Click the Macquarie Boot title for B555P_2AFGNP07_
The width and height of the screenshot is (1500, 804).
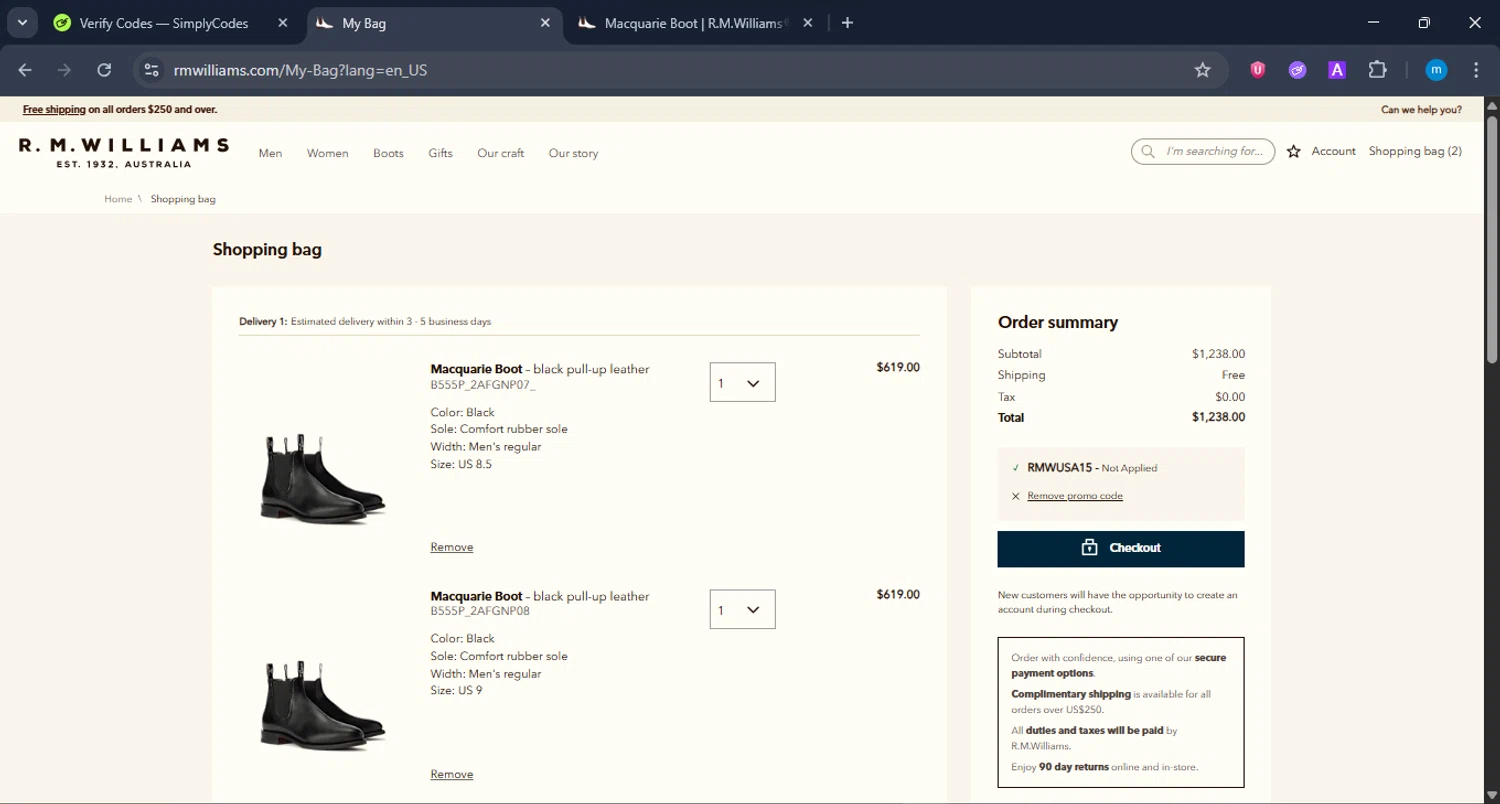pyautogui.click(x=476, y=369)
